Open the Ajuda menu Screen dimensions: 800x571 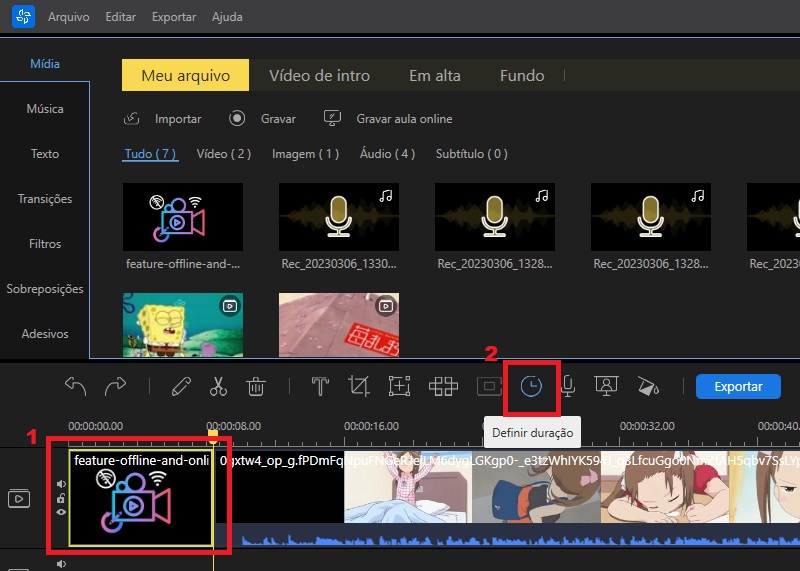coord(227,17)
